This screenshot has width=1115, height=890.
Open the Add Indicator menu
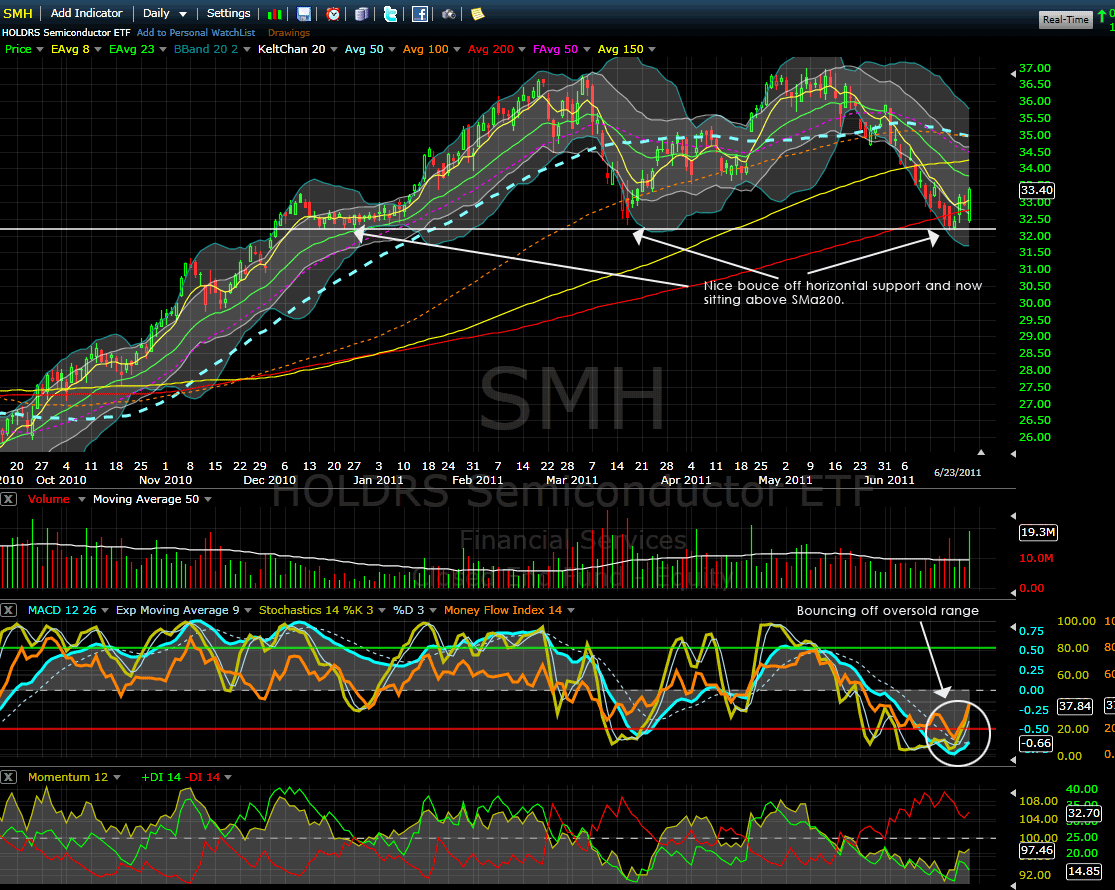point(87,14)
